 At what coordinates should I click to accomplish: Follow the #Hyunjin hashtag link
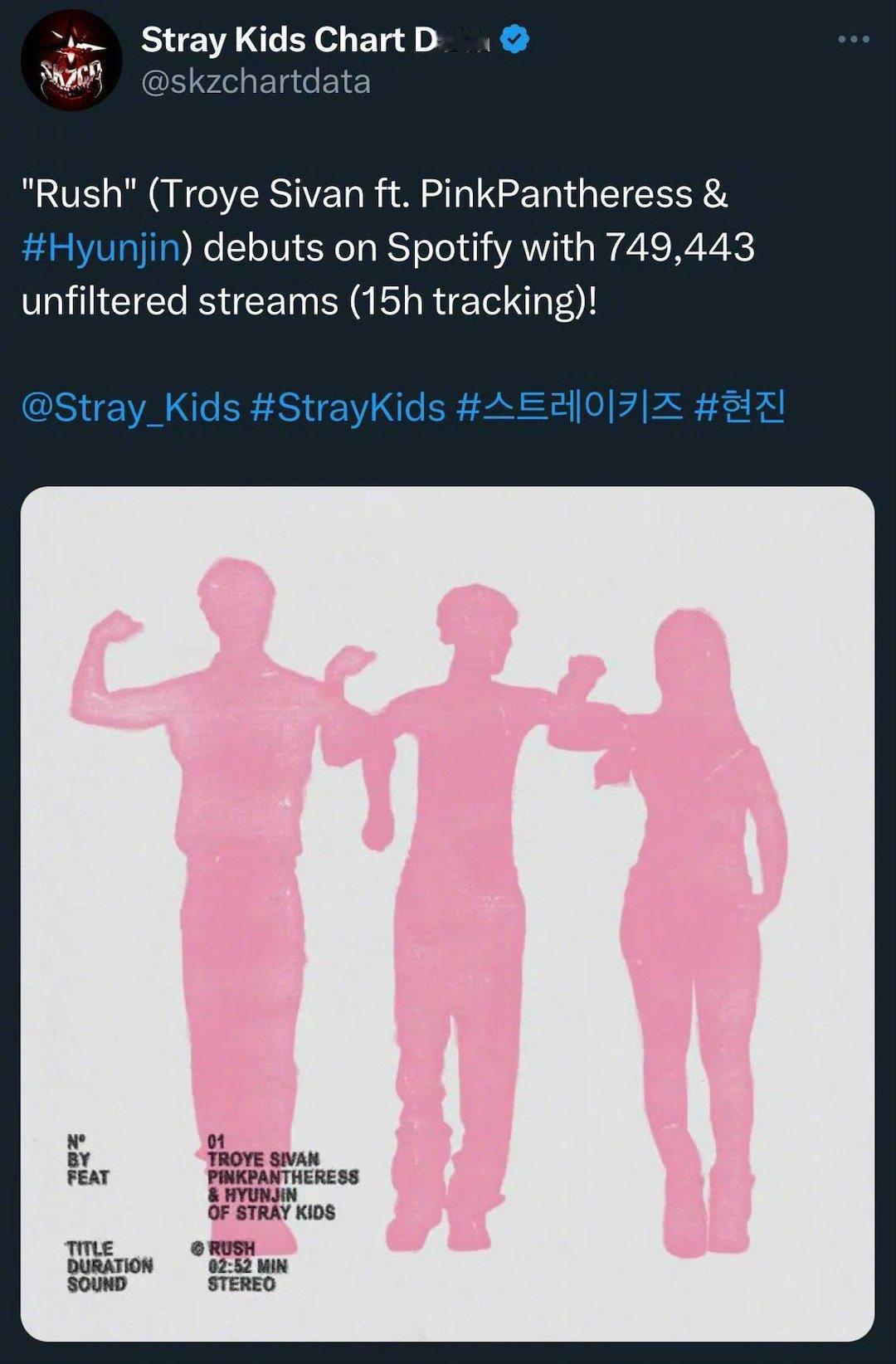tap(101, 248)
